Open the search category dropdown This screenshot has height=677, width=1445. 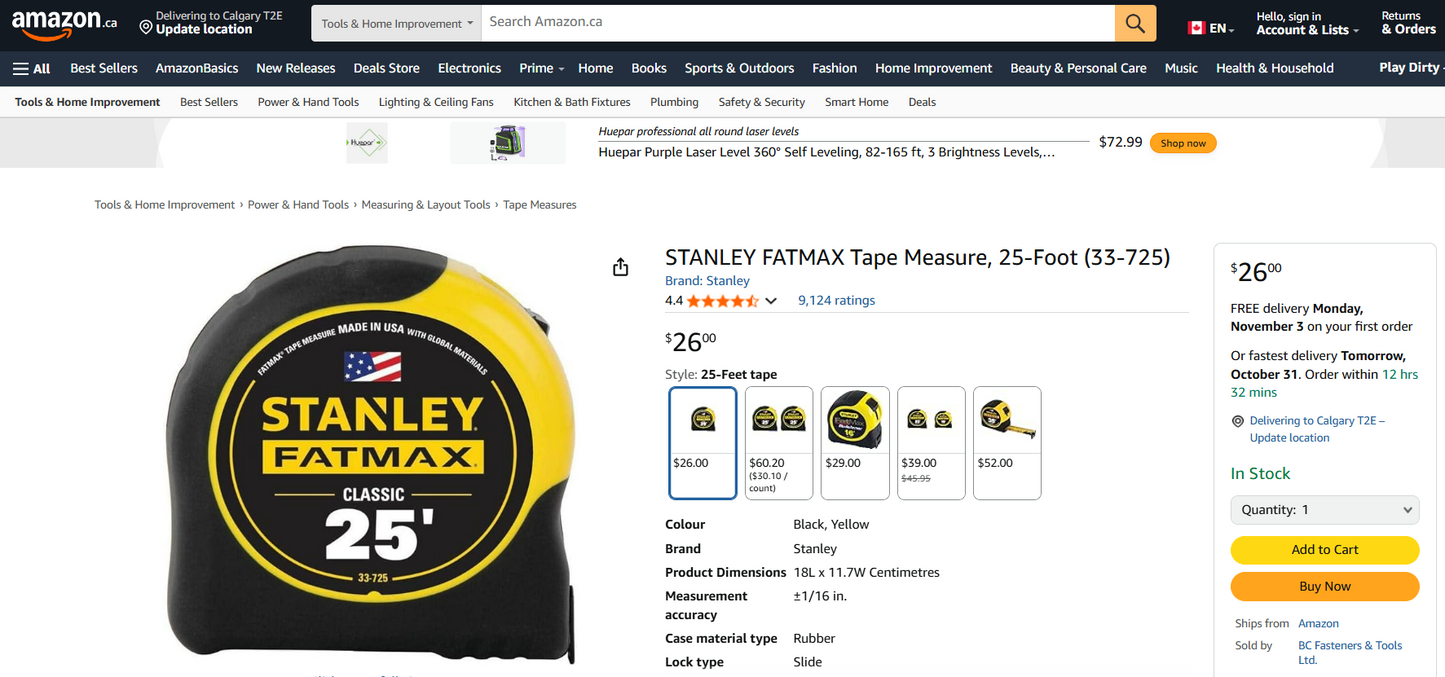pos(395,21)
